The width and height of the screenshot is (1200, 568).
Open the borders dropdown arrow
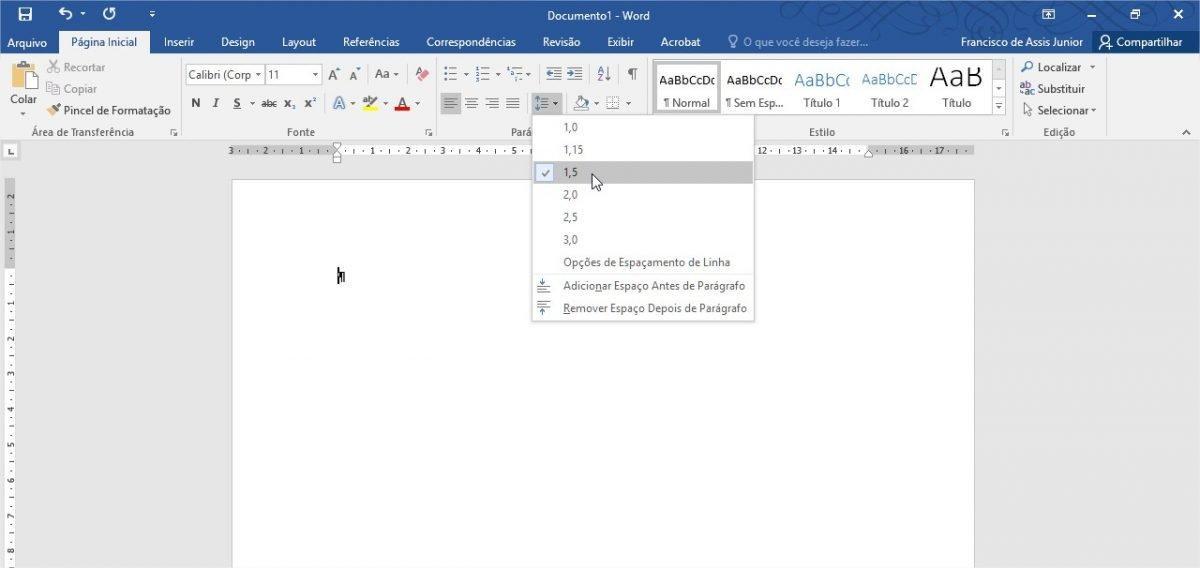[628, 103]
